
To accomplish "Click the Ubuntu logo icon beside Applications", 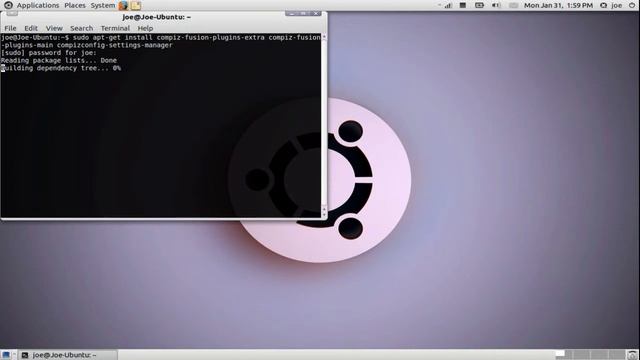I will pyautogui.click(x=8, y=5).
